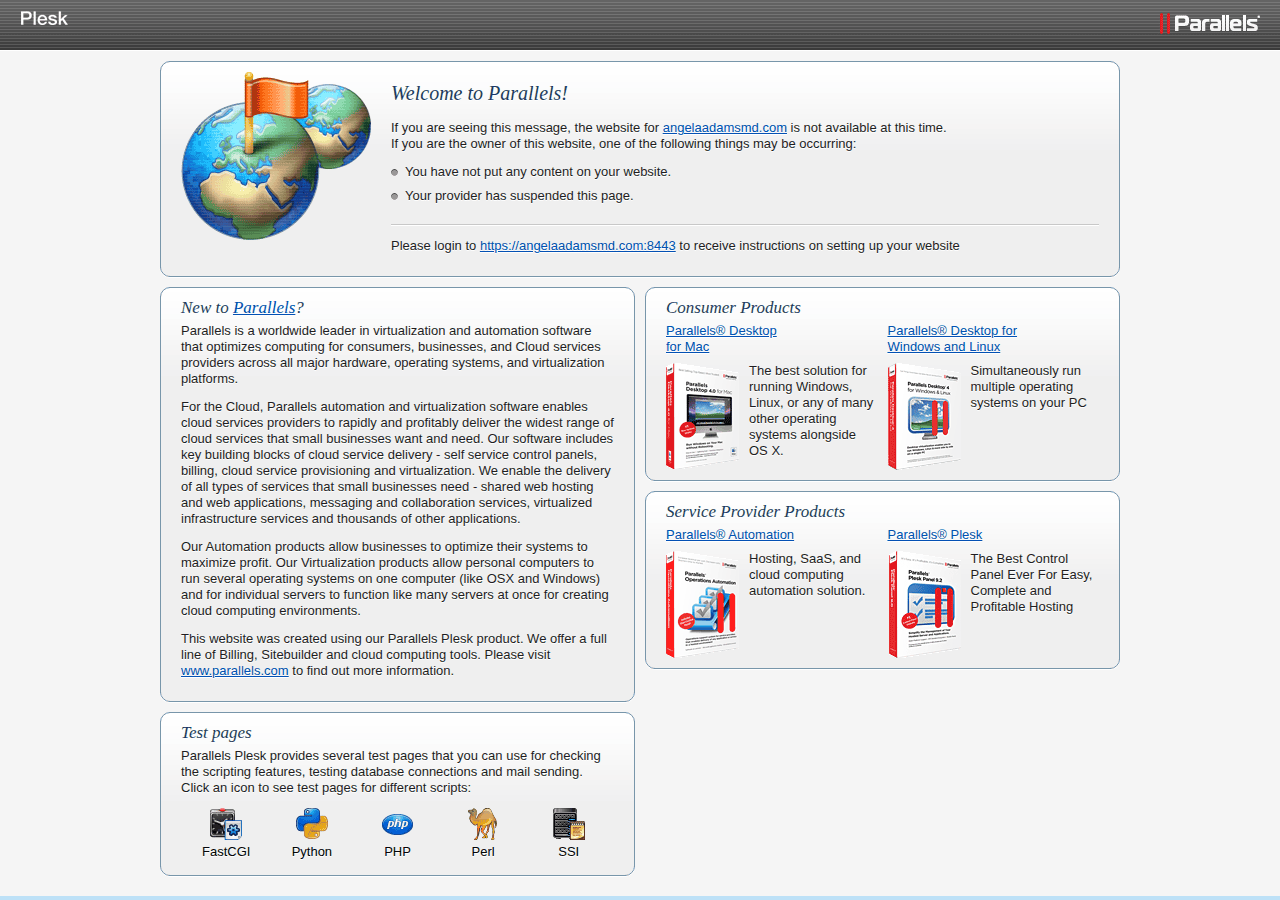Screen dimensions: 1280x900
Task: Click the Parallels Operations Automation box image
Action: [703, 604]
